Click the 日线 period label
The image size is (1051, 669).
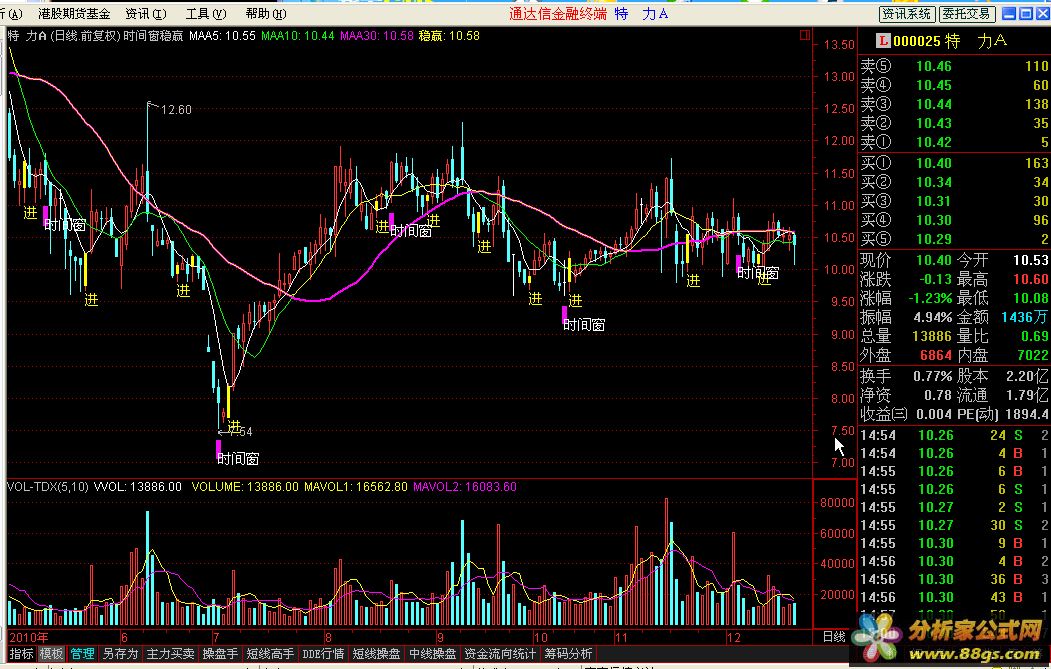point(834,637)
